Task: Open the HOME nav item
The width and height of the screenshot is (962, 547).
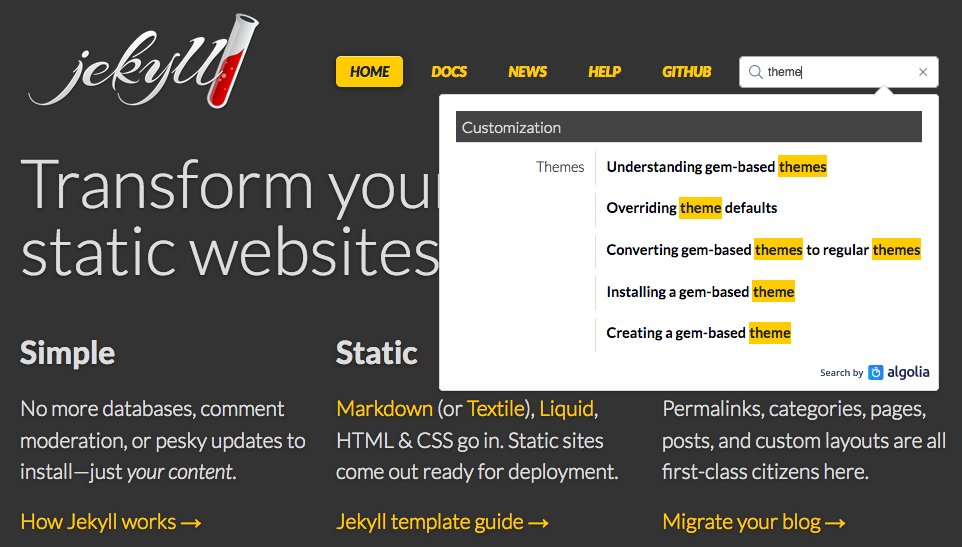Action: (x=369, y=72)
